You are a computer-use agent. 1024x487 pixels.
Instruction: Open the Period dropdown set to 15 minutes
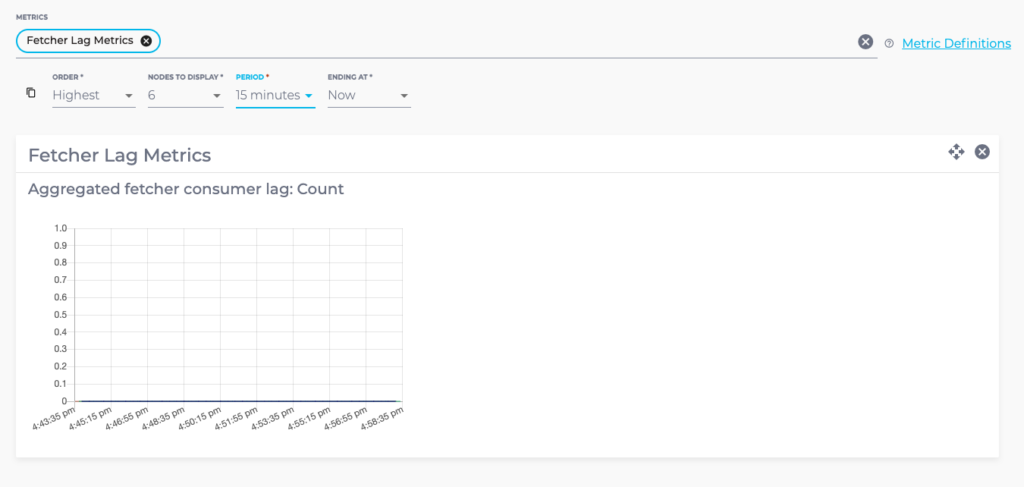click(275, 95)
